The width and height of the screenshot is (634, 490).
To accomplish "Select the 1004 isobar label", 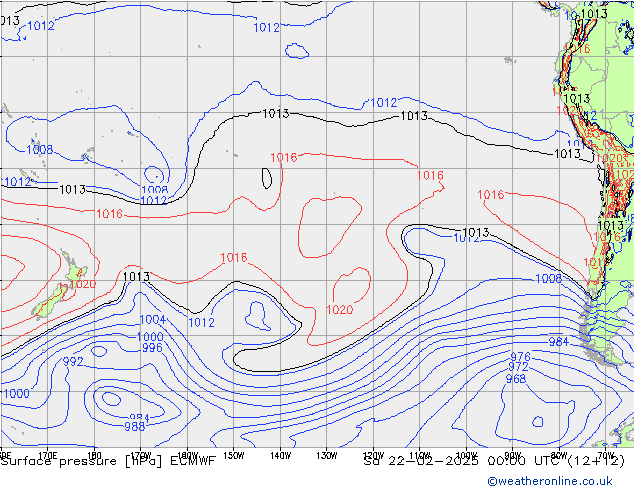I will (x=153, y=320).
